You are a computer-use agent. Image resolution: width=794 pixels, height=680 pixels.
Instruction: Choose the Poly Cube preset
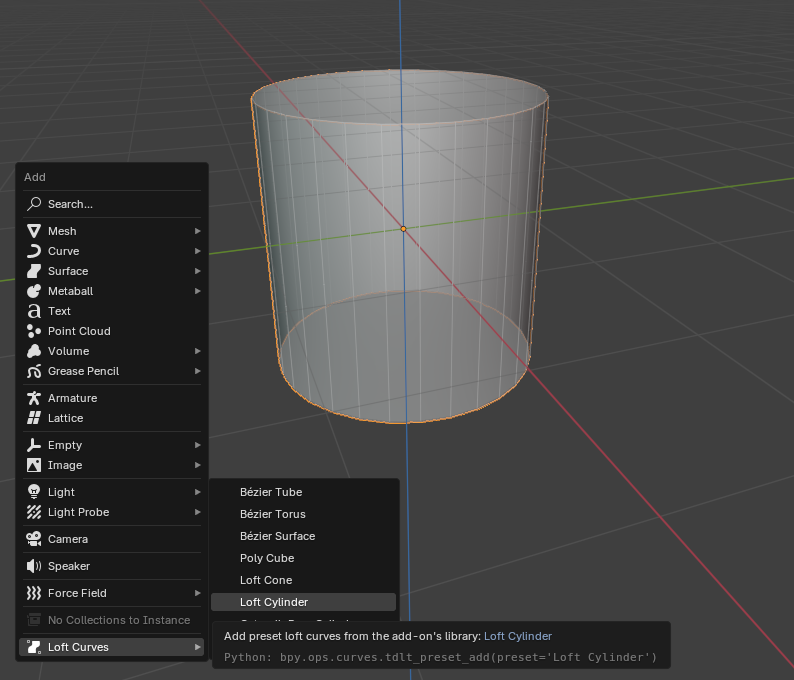click(303, 558)
